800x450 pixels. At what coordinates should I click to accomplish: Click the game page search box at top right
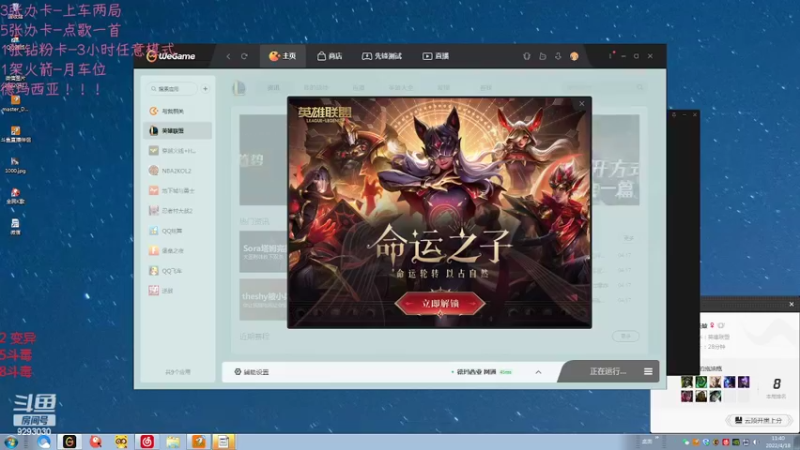[604, 87]
